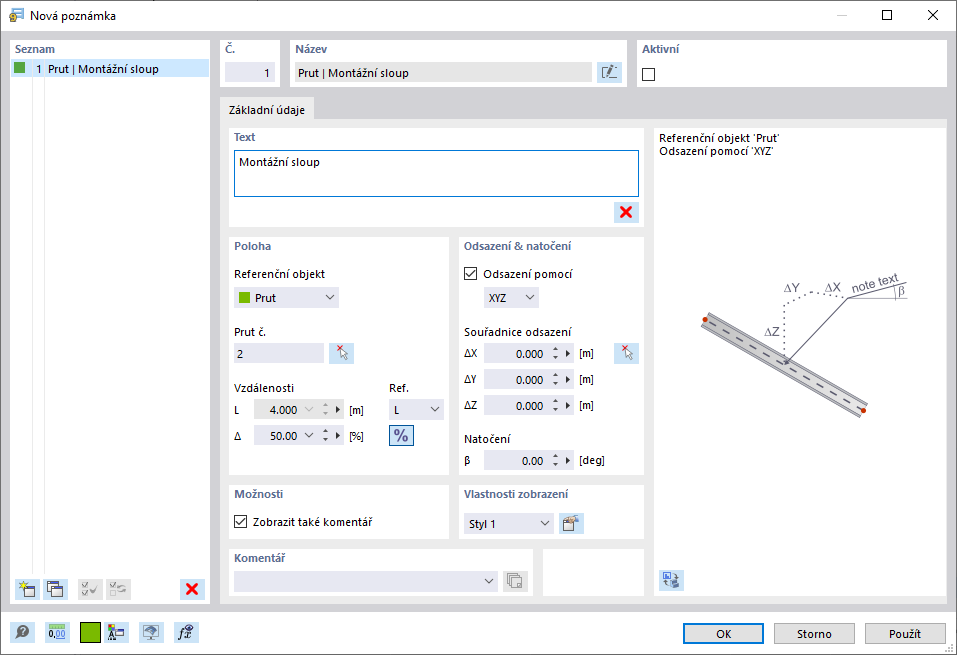The width and height of the screenshot is (957, 655).
Task: Toggle the percent relative distance button
Action: click(400, 435)
